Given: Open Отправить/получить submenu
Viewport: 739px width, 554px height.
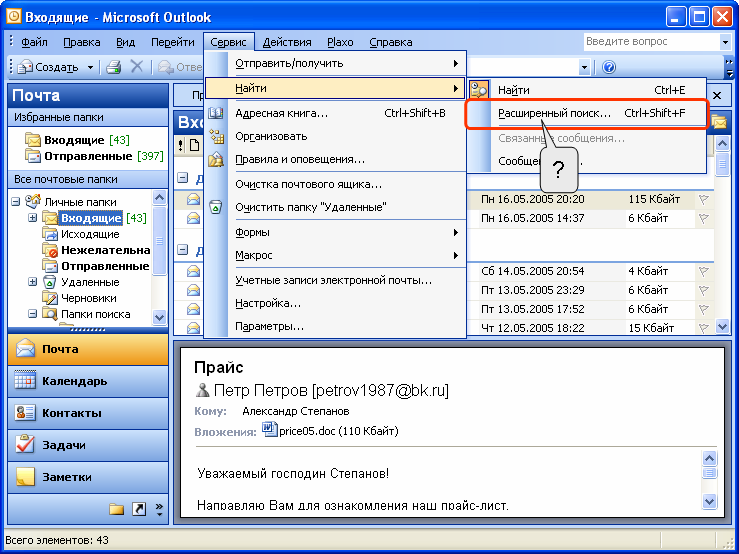Looking at the screenshot, I should pyautogui.click(x=335, y=63).
